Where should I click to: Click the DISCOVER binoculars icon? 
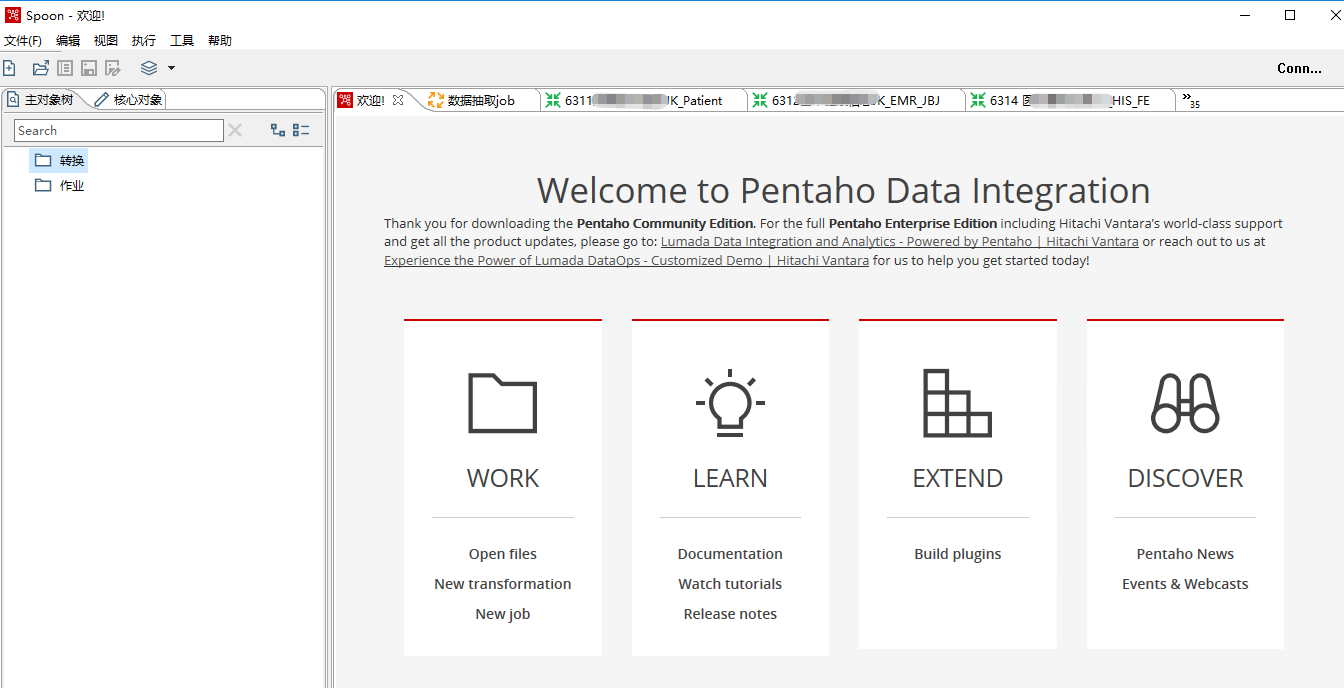(x=1185, y=403)
